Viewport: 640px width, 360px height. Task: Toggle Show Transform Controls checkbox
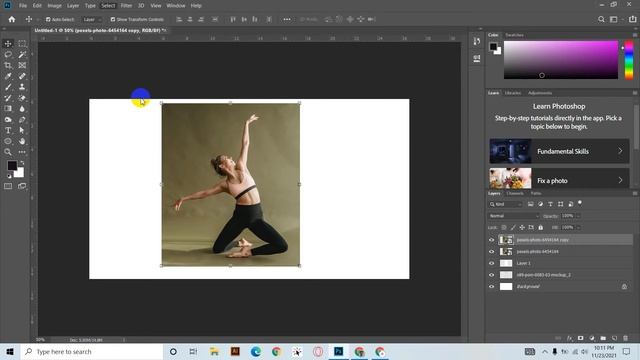113,19
